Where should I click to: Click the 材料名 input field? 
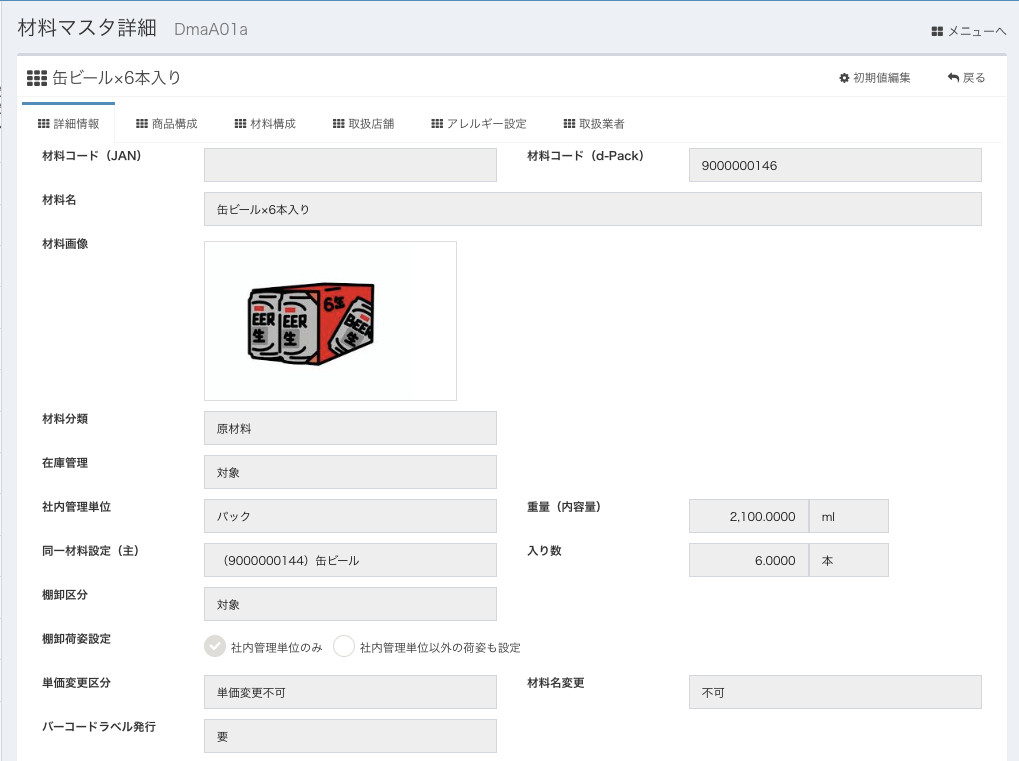click(x=592, y=209)
